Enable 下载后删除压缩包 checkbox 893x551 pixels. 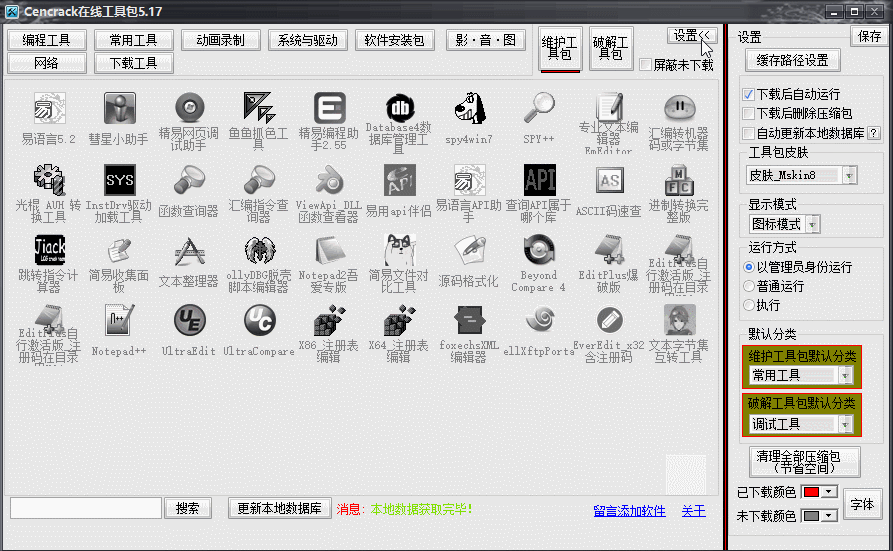[748, 113]
